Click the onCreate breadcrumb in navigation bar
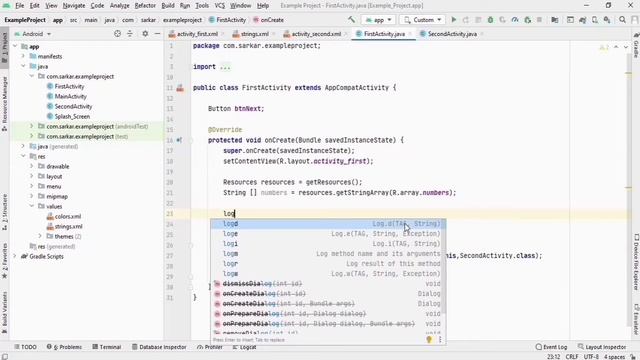The width and height of the screenshot is (640, 360). tap(268, 20)
